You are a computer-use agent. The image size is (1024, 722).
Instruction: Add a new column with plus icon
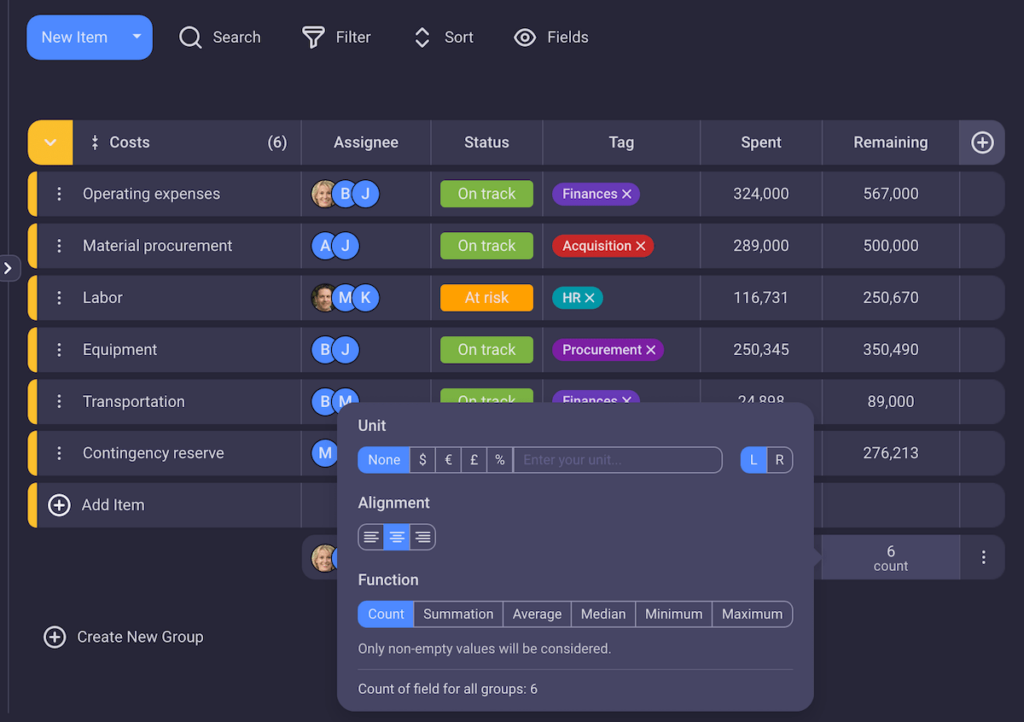(x=982, y=143)
